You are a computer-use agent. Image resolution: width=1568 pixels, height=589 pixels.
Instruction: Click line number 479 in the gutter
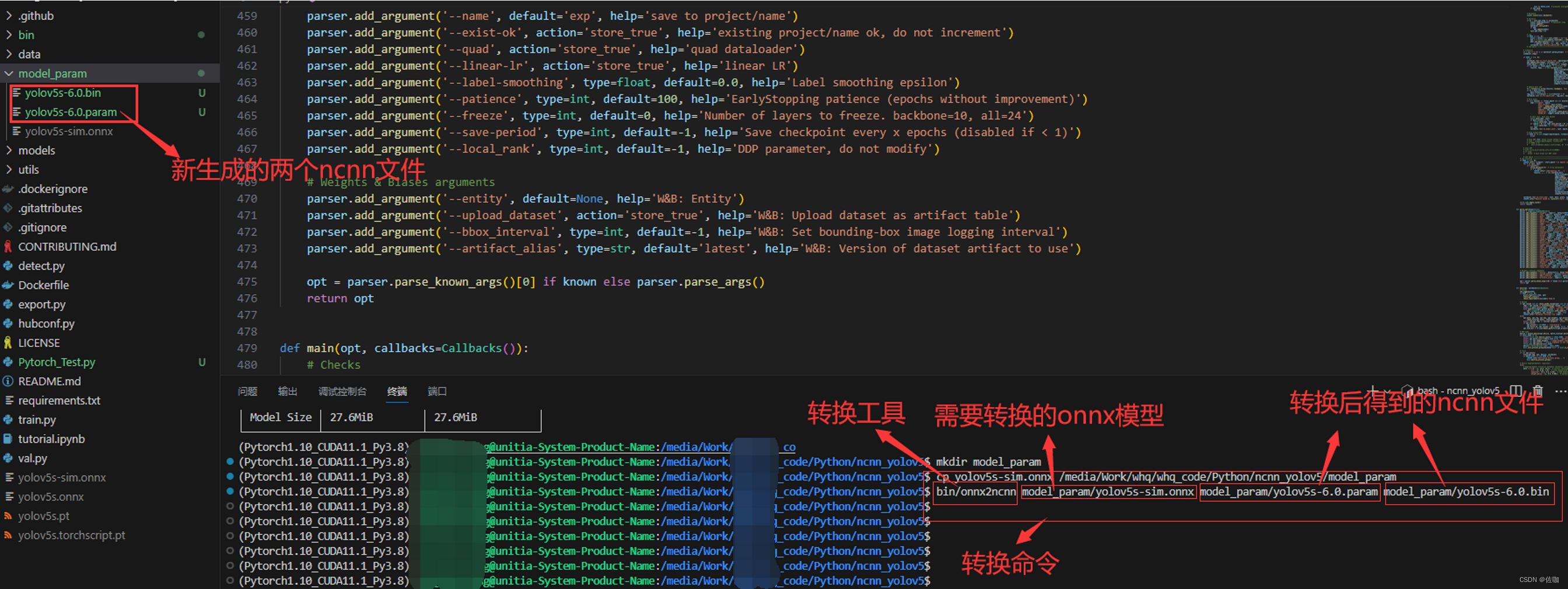pyautogui.click(x=247, y=348)
